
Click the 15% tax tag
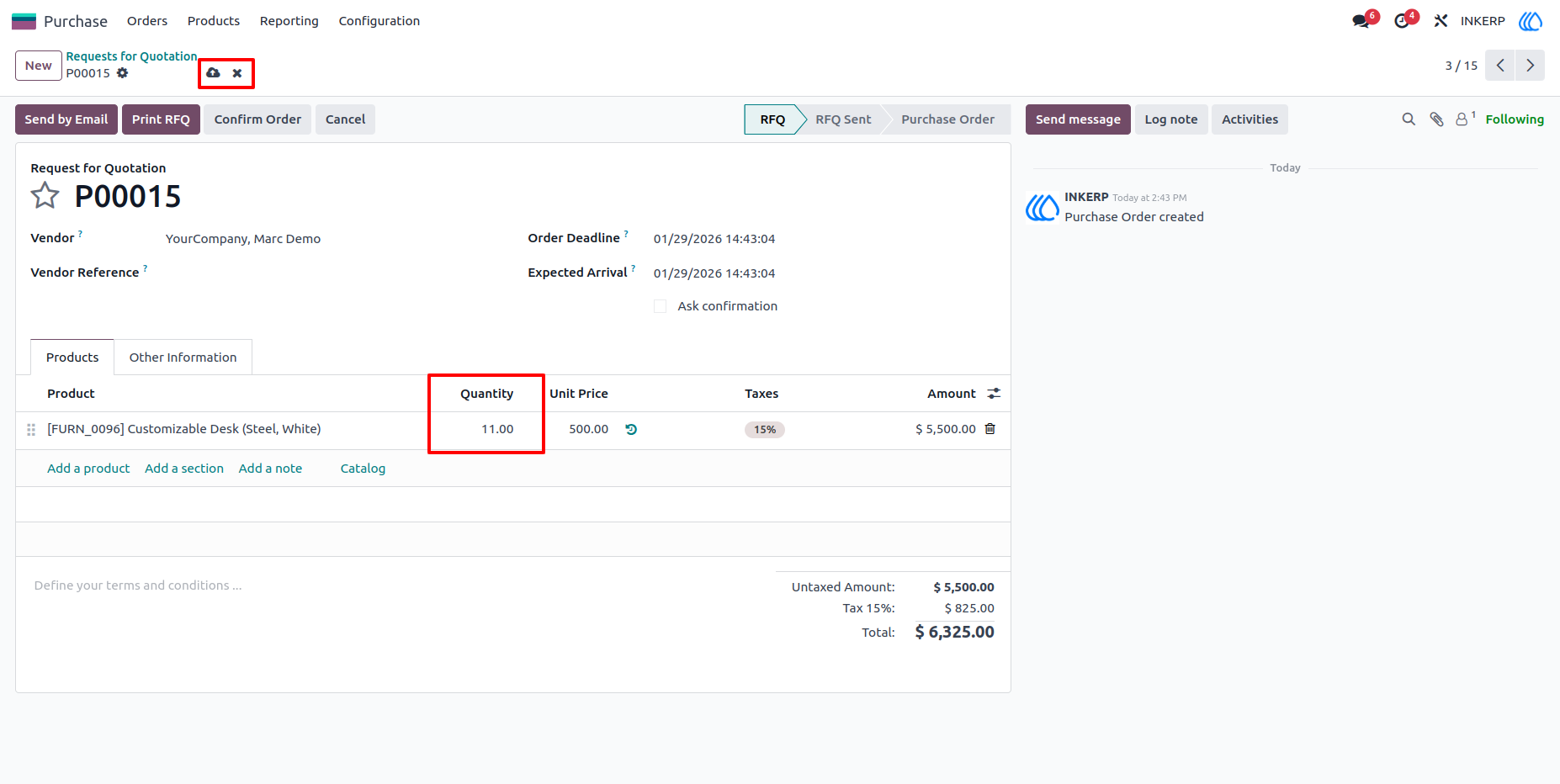[x=764, y=430]
